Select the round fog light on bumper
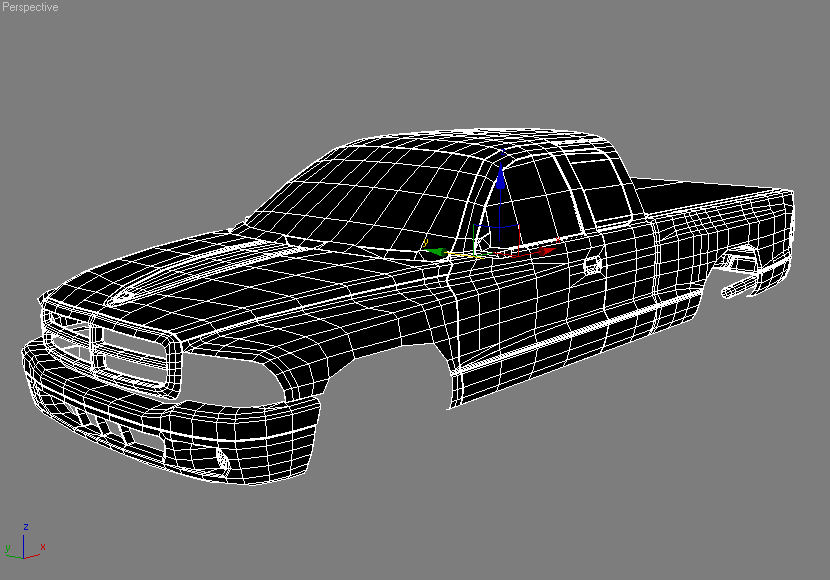The width and height of the screenshot is (830, 580). click(222, 457)
